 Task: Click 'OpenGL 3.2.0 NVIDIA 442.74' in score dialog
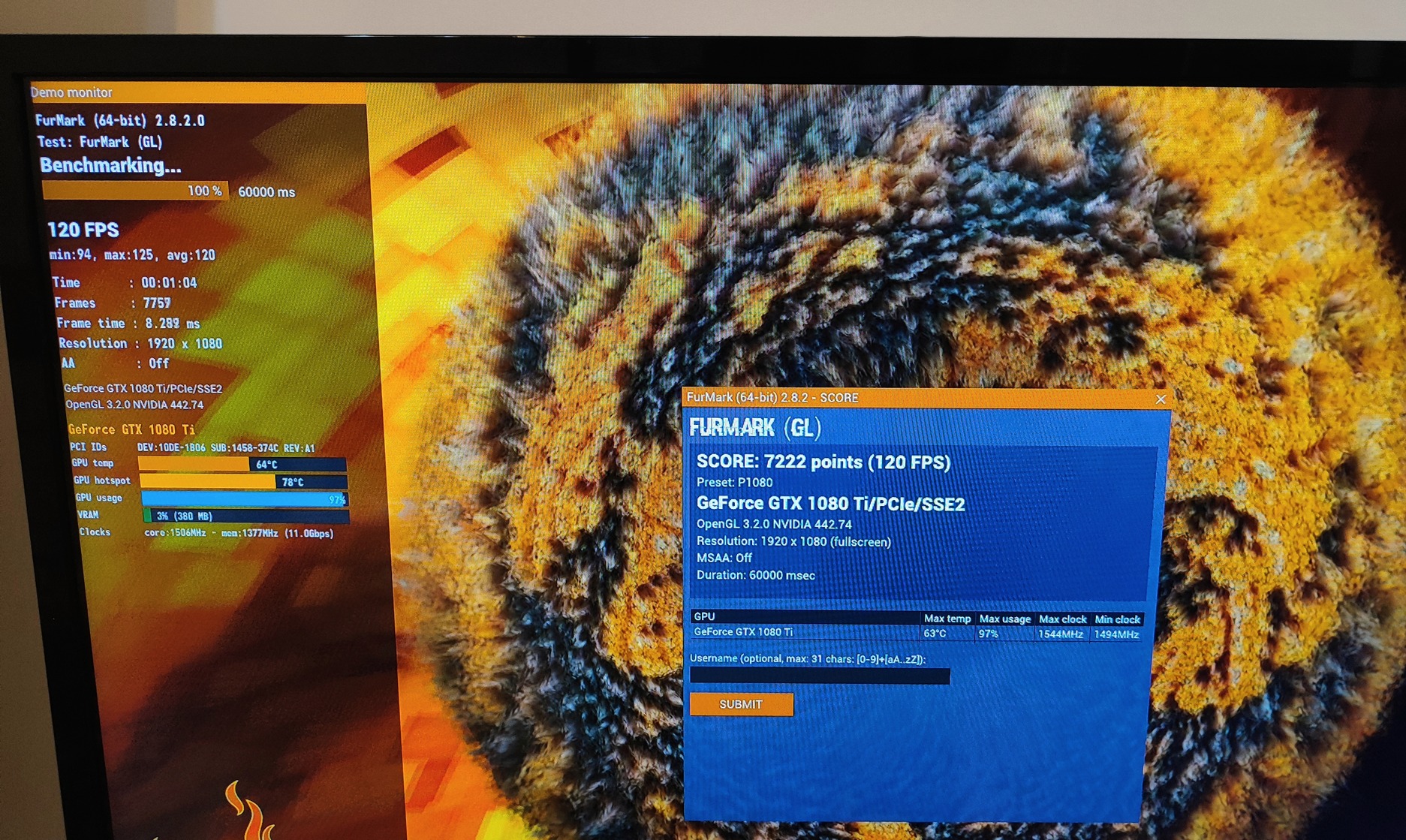(774, 524)
